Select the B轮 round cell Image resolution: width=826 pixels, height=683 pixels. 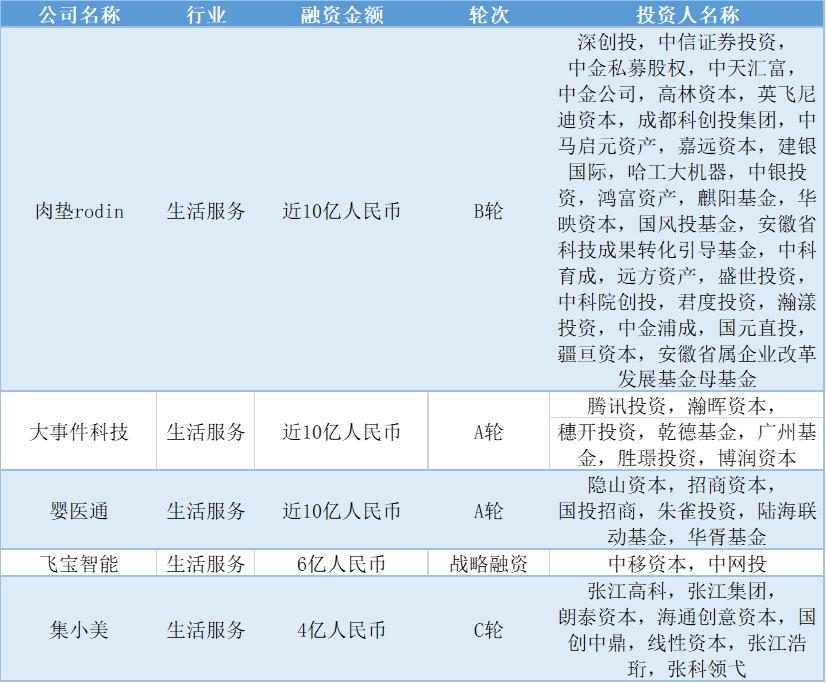coord(489,211)
